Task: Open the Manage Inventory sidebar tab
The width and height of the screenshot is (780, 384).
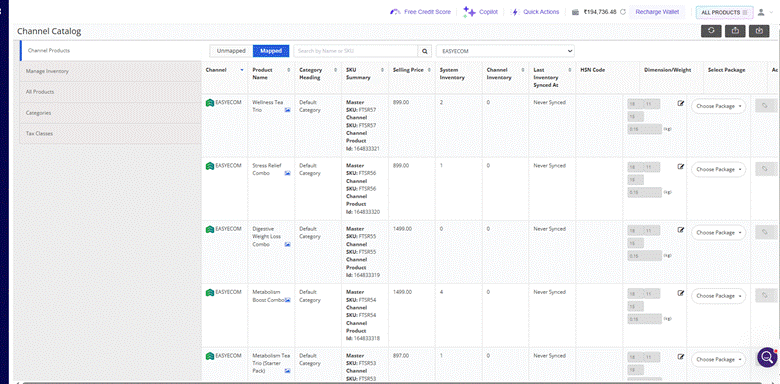Action: 110,71
